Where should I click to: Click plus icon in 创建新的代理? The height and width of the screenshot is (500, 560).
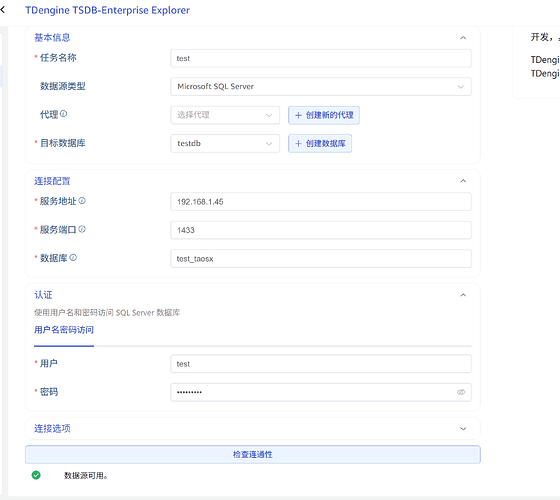[x=298, y=115]
